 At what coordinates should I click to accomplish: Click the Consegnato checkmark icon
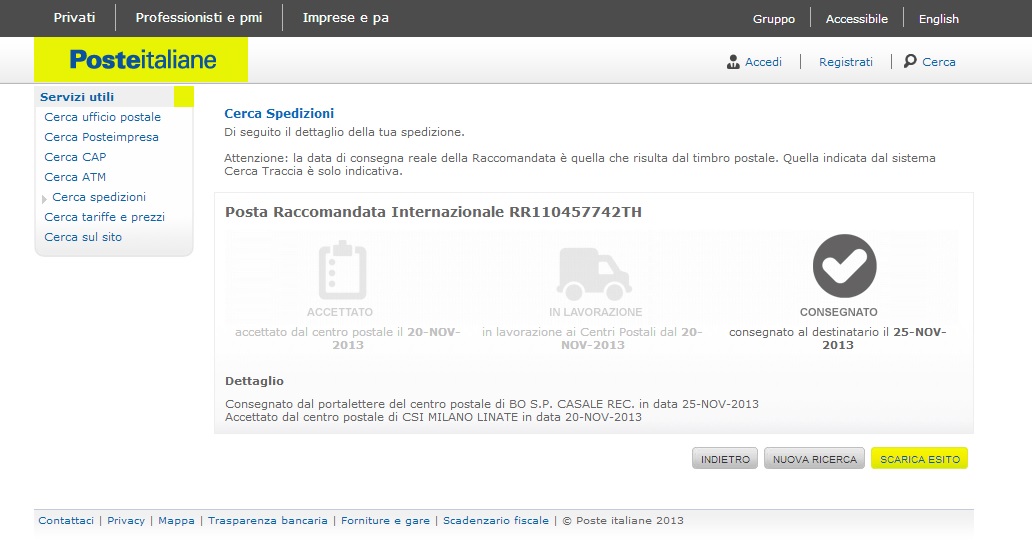844,266
